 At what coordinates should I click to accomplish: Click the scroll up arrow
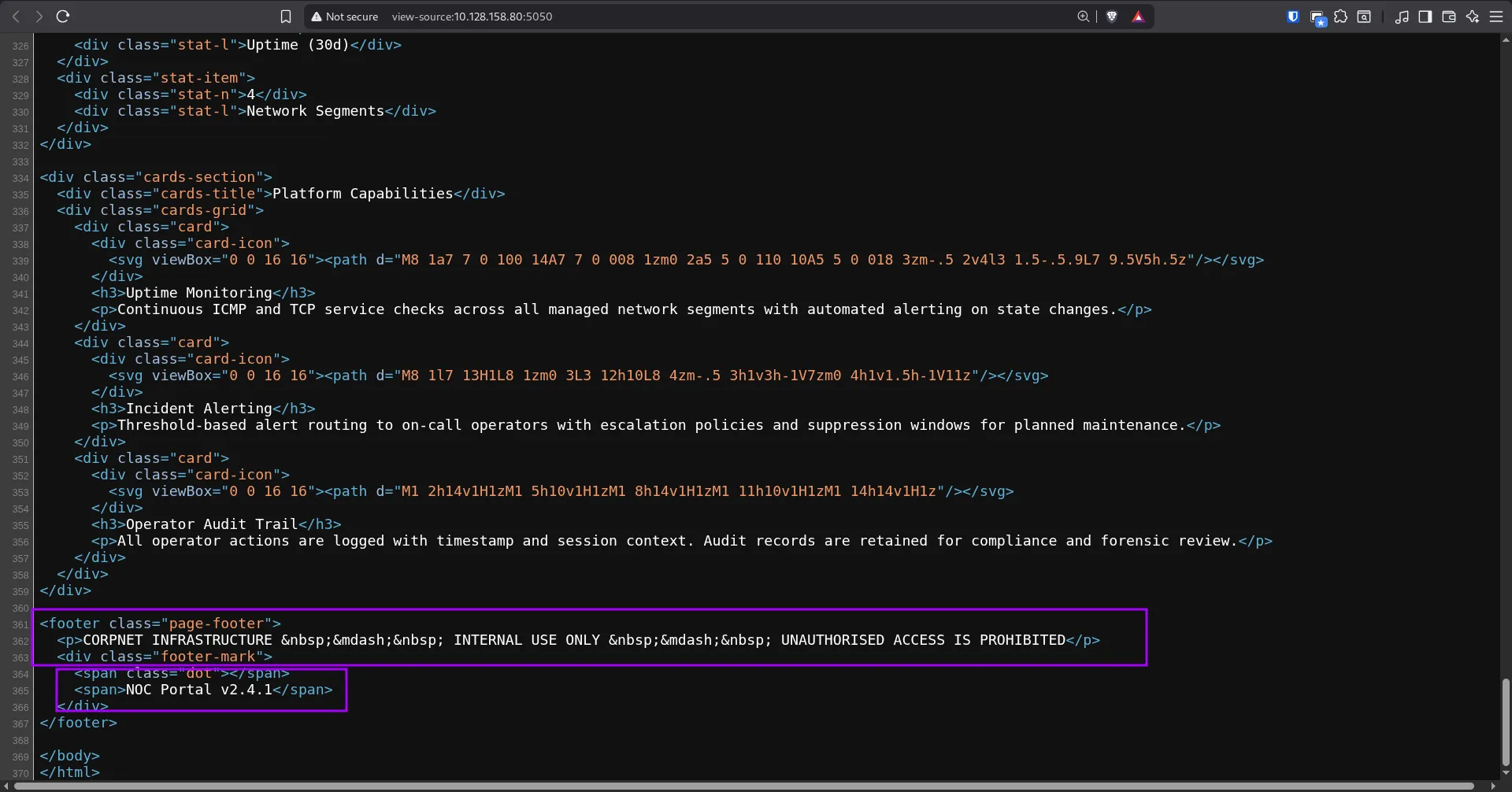point(1506,39)
